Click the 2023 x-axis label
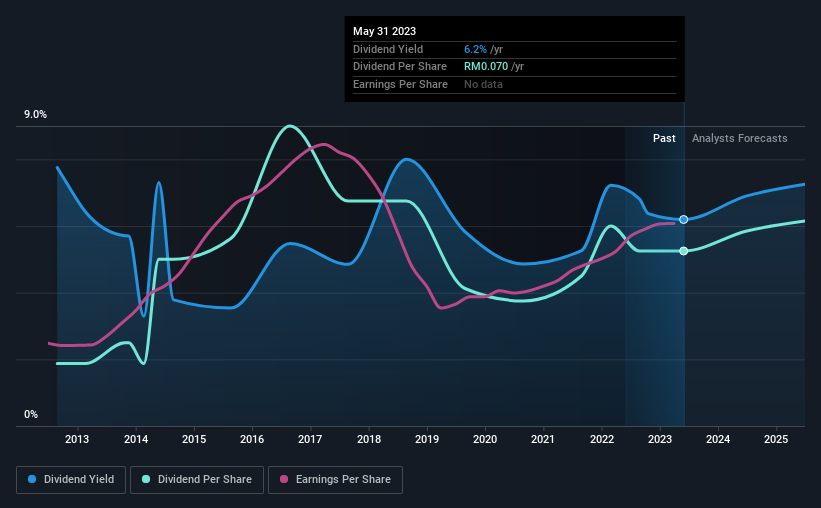Image resolution: width=821 pixels, height=508 pixels. (x=660, y=439)
